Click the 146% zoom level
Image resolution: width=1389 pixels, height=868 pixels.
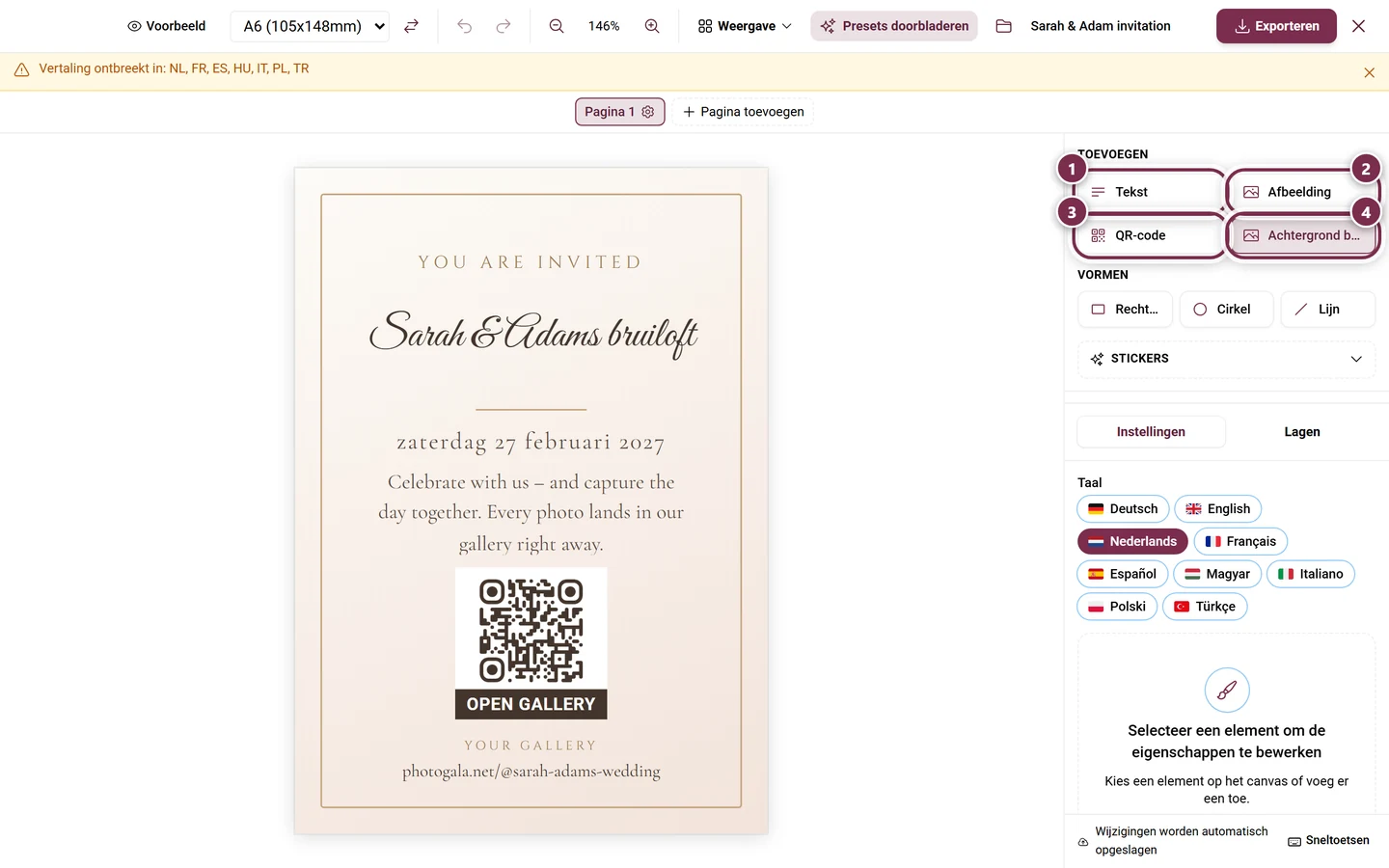click(604, 26)
